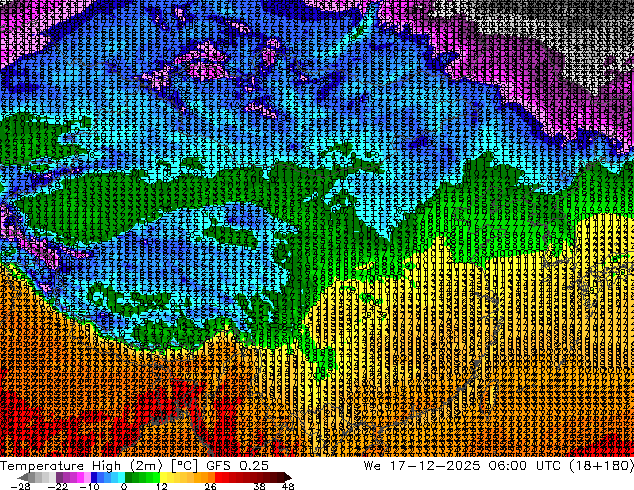Click the "(18+180)" forecast run label
Image resolution: width=634 pixels, height=490 pixels.
(x=602, y=466)
